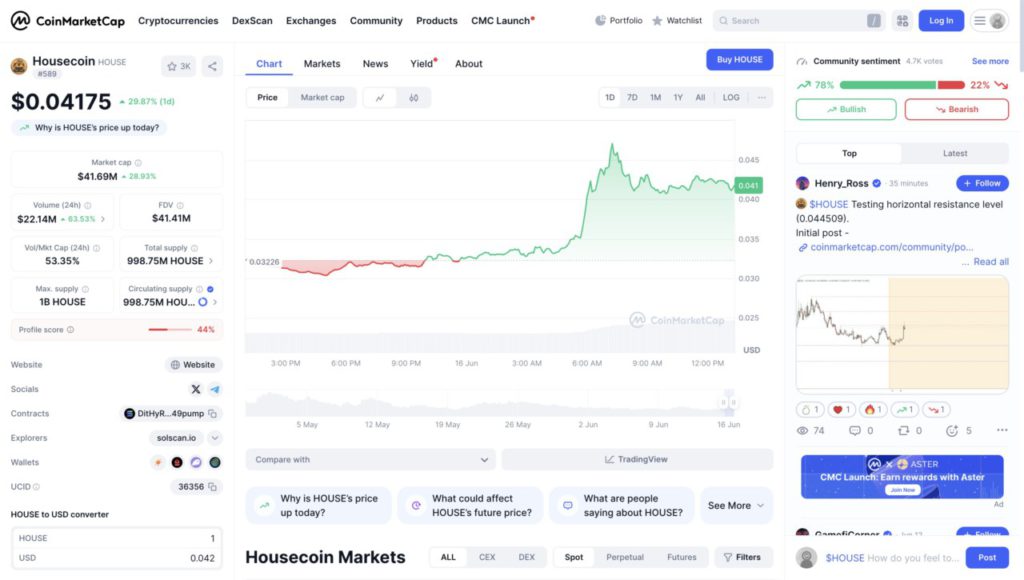Click the CoinMarketCap logo
The height and width of the screenshot is (580, 1024).
click(x=67, y=21)
